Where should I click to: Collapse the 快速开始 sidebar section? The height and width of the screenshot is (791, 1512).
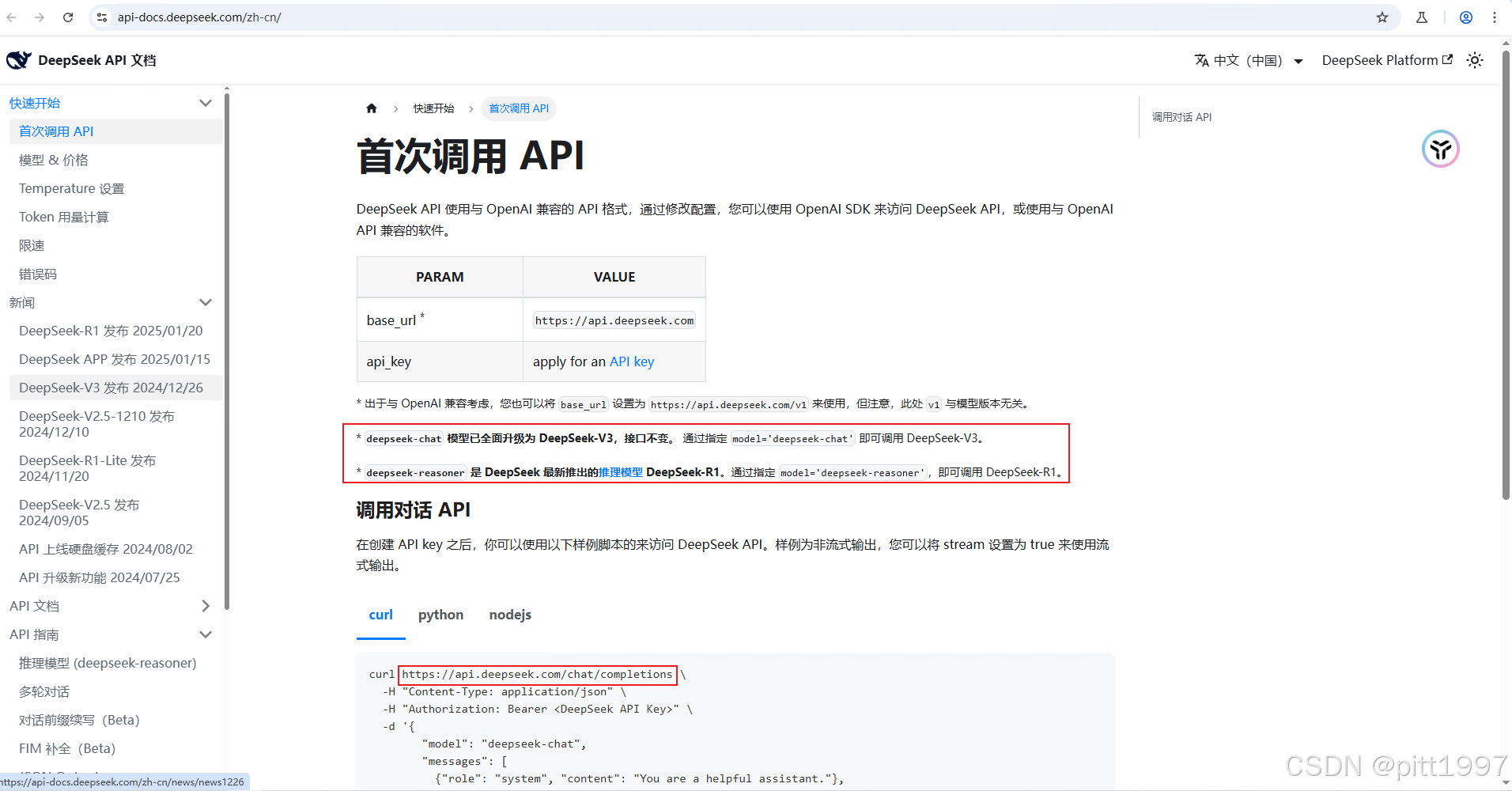point(206,103)
